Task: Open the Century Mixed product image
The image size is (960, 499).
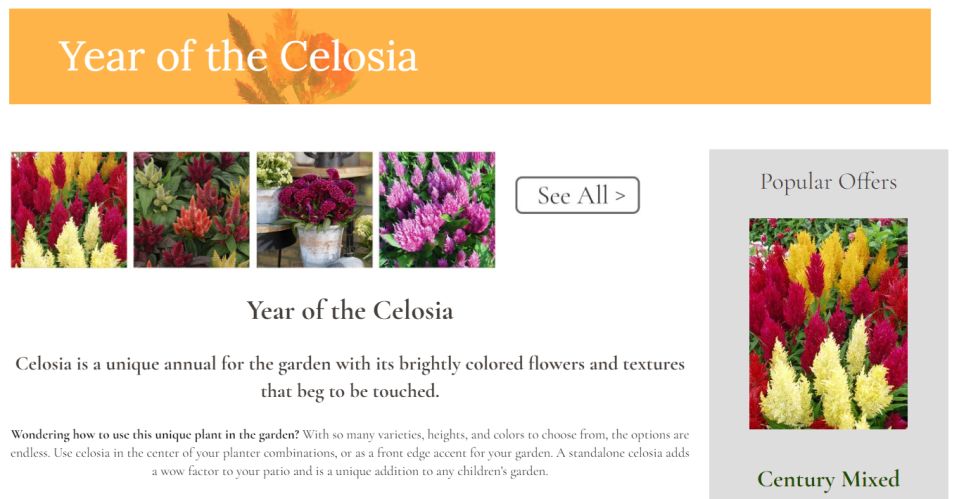Action: 828,323
